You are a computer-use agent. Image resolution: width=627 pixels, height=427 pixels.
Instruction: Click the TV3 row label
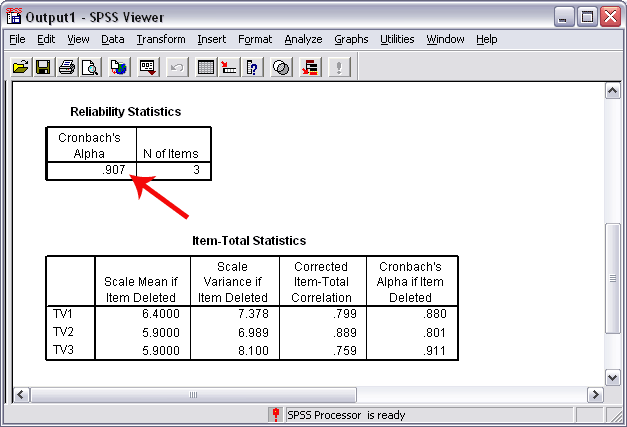[63, 350]
